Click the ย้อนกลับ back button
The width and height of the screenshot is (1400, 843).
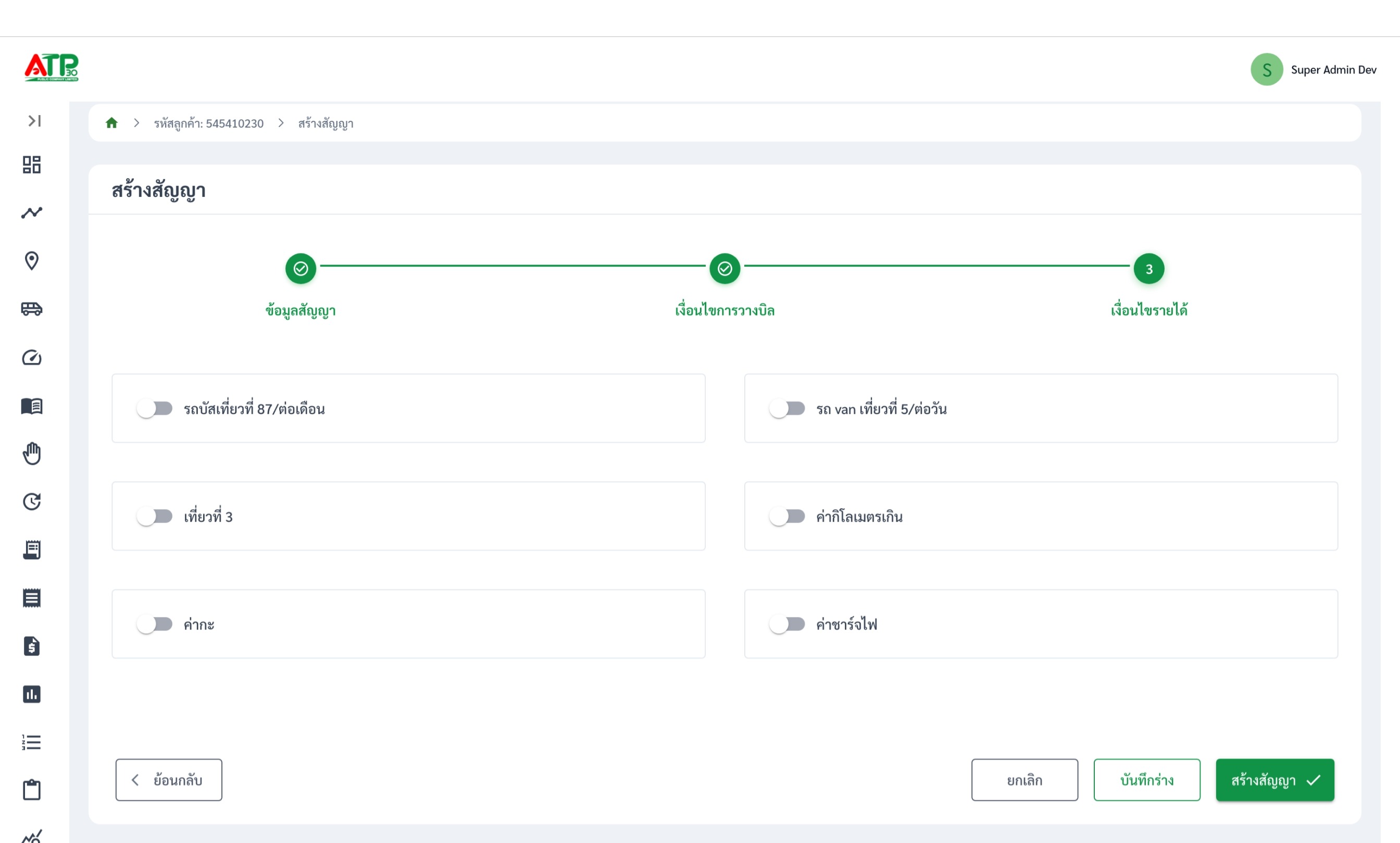coord(169,780)
